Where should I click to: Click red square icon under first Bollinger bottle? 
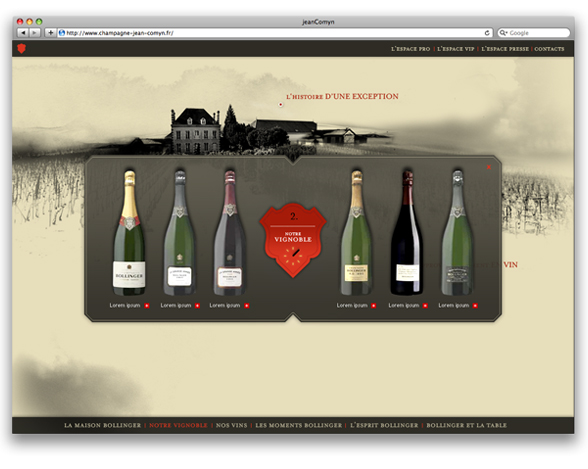coord(147,306)
